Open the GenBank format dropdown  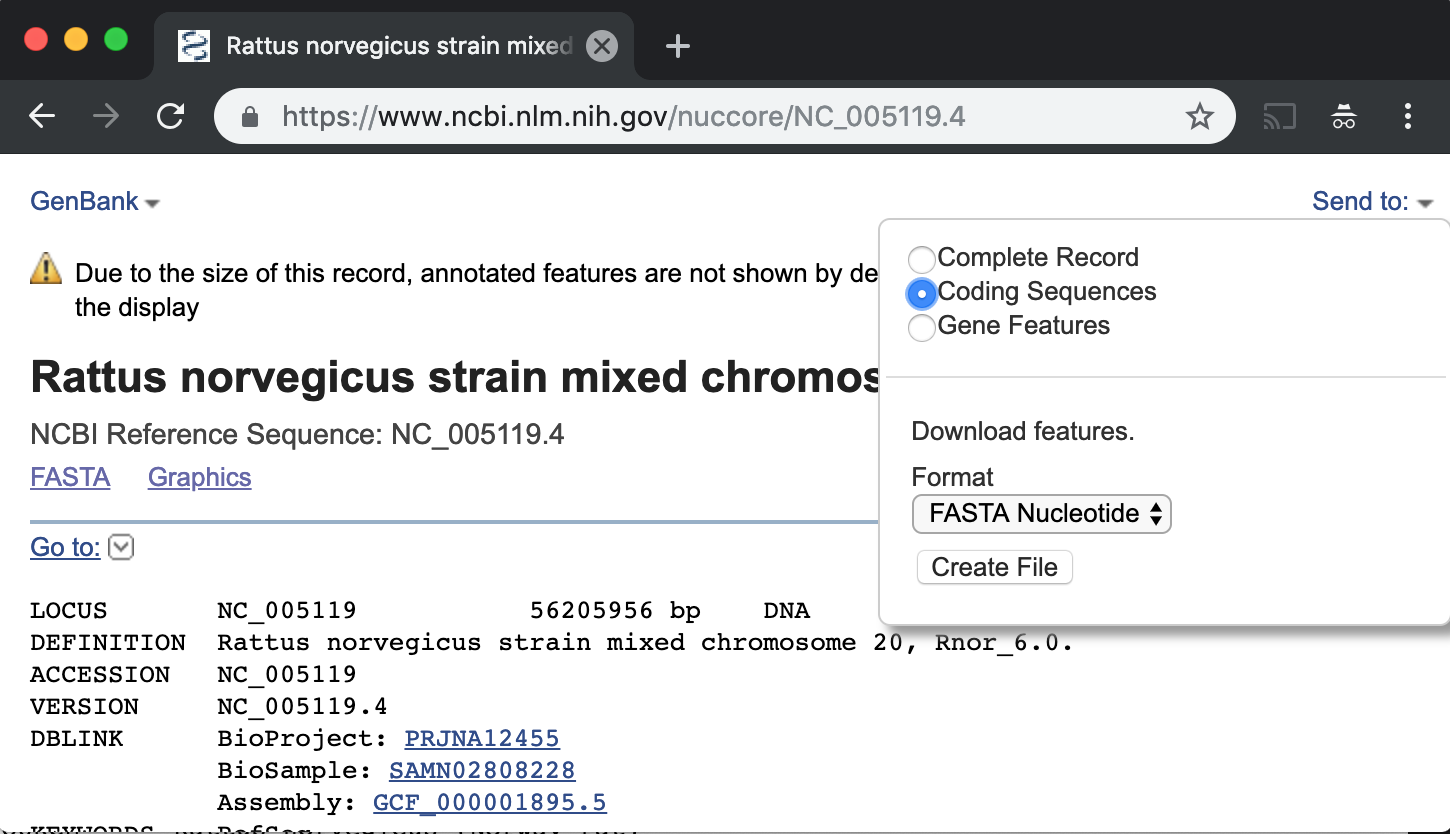95,201
